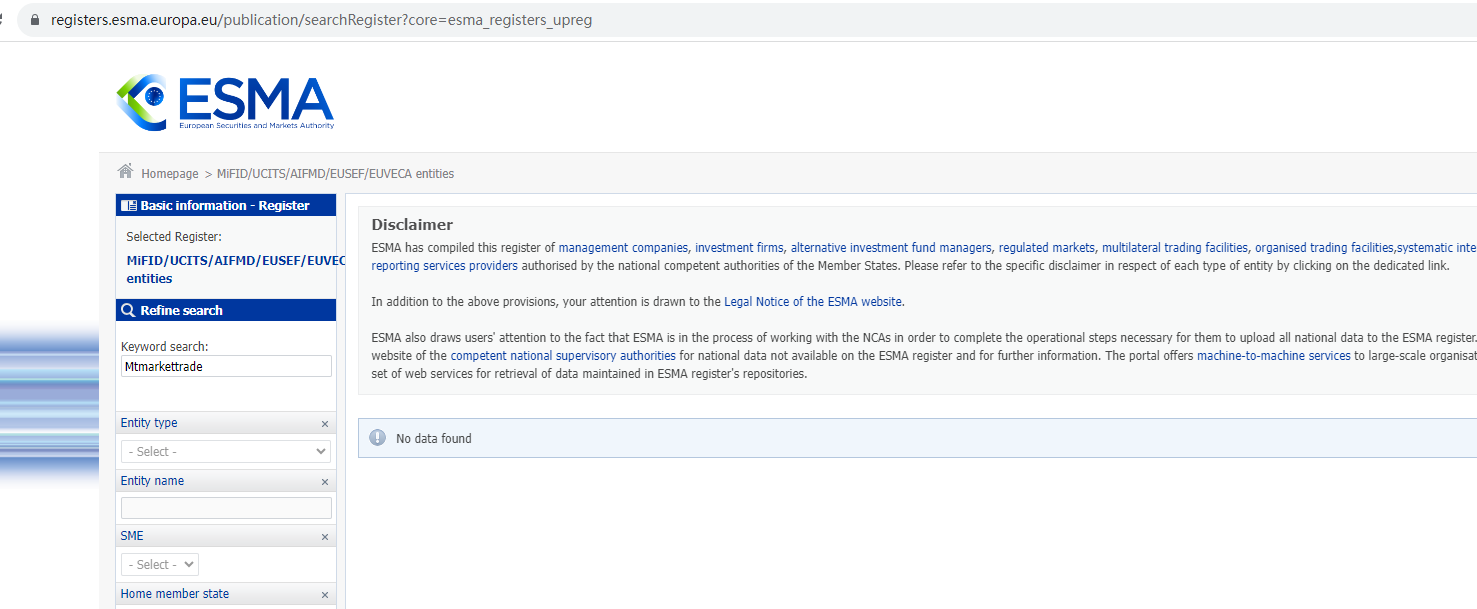
Task: Follow the machine-to-machine services link
Action: tap(1273, 356)
